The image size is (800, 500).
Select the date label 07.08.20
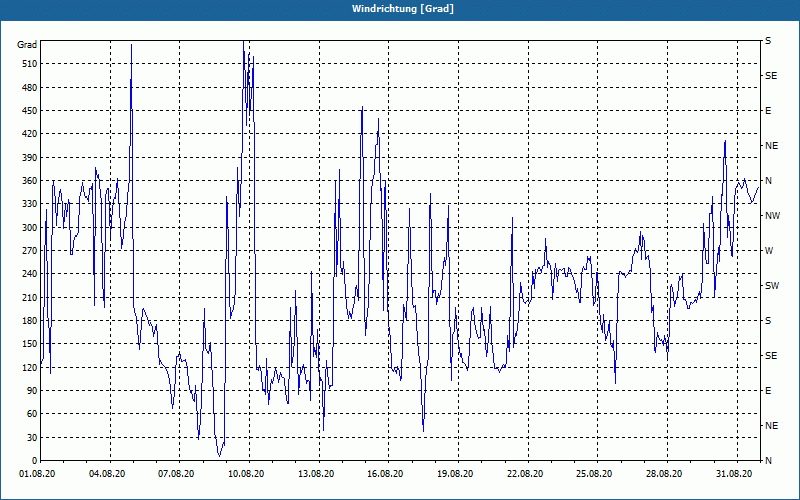coord(176,474)
